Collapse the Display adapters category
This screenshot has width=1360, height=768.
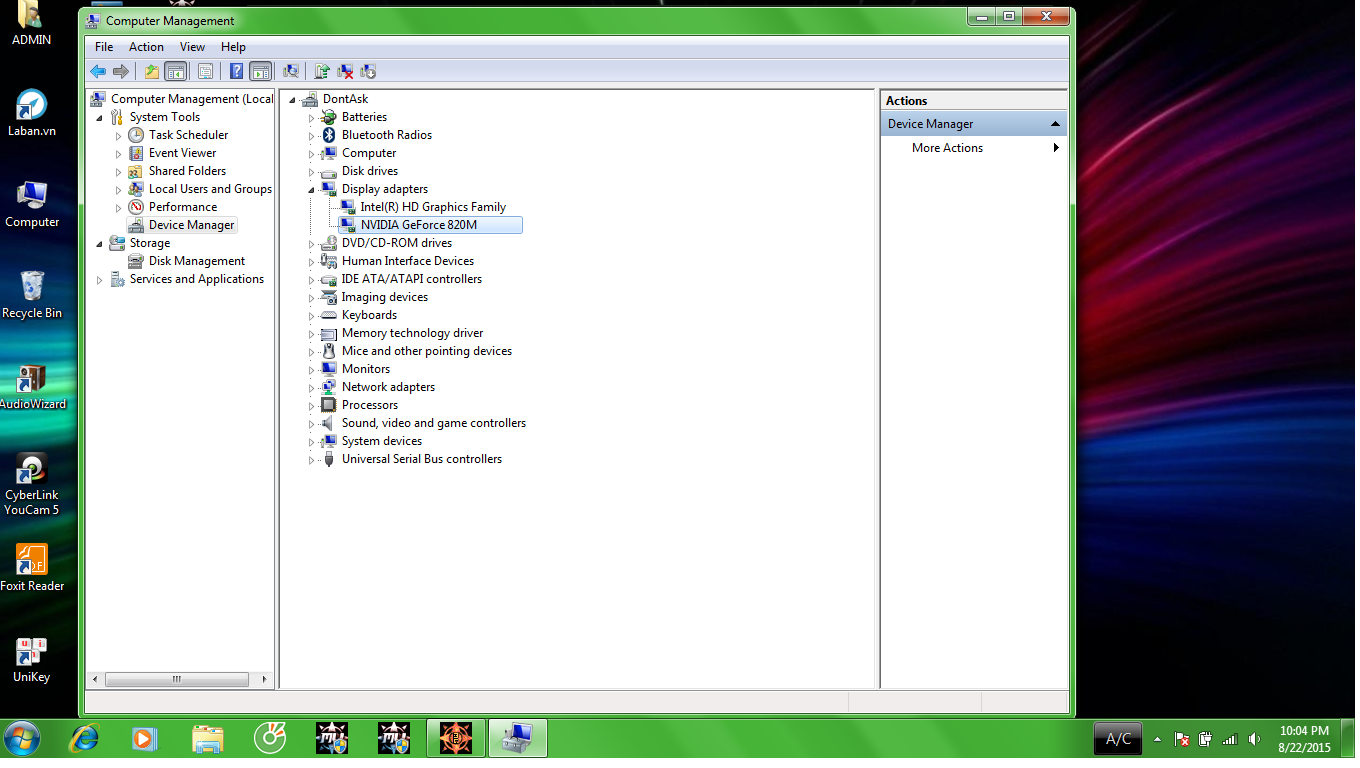(x=311, y=189)
